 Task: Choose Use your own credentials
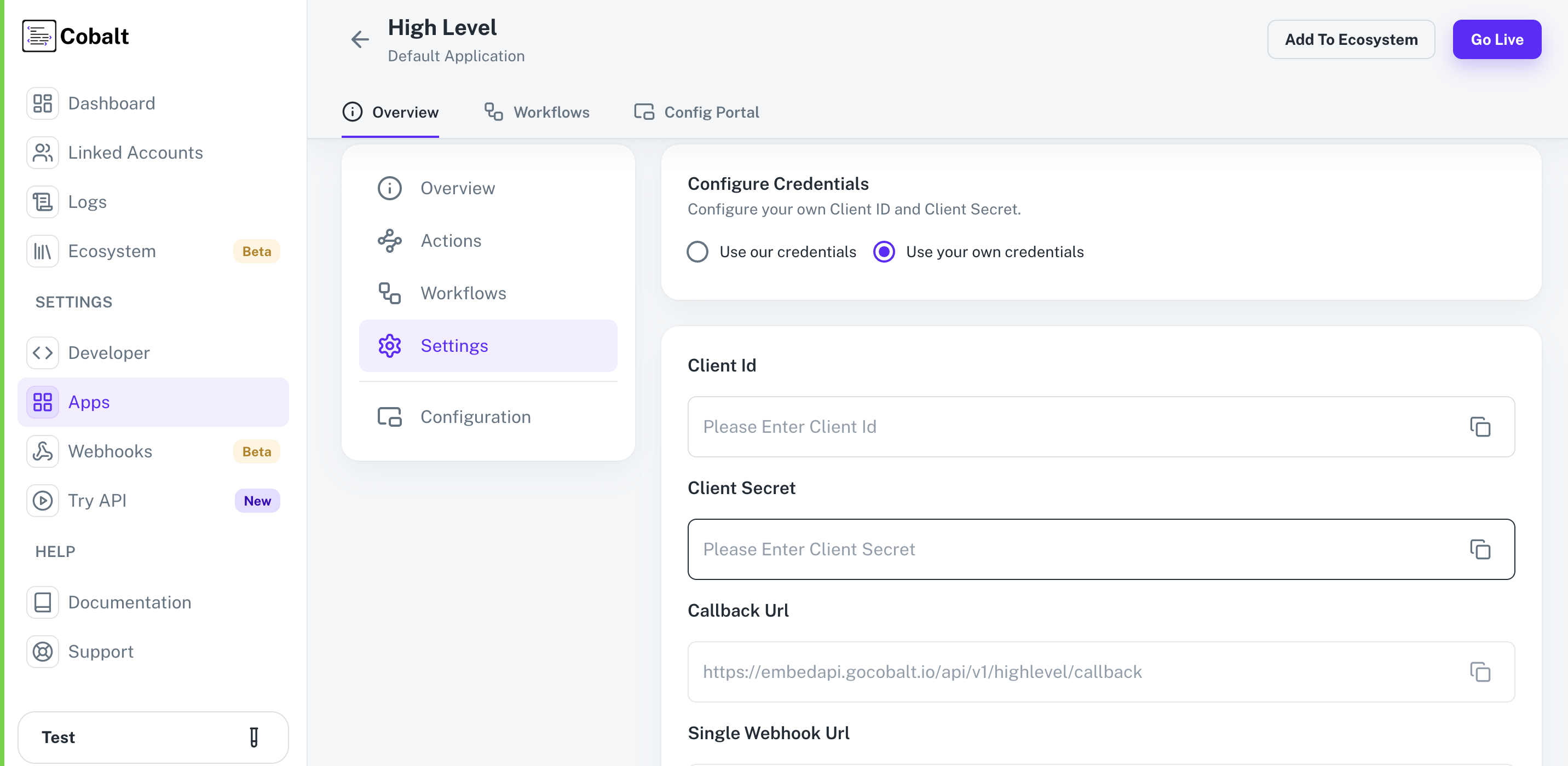tap(884, 251)
